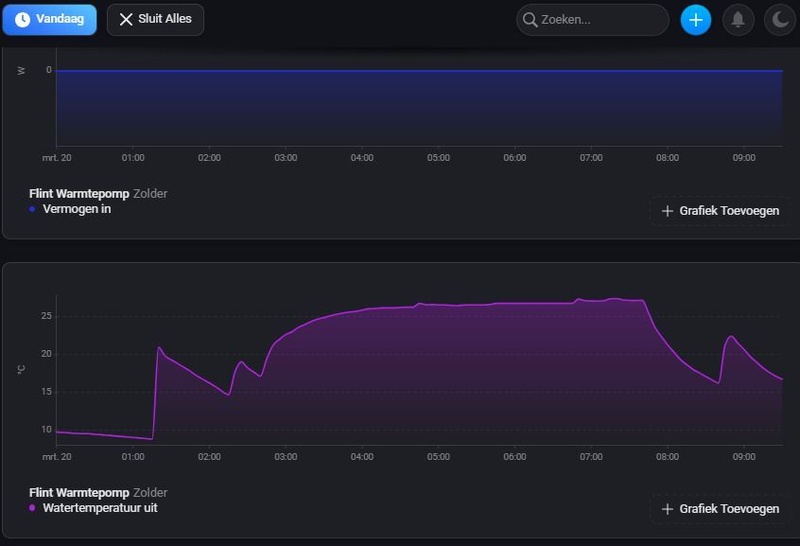The image size is (800, 546).
Task: Click the purple Watertemperatuur uit legend dot
Action: (33, 508)
